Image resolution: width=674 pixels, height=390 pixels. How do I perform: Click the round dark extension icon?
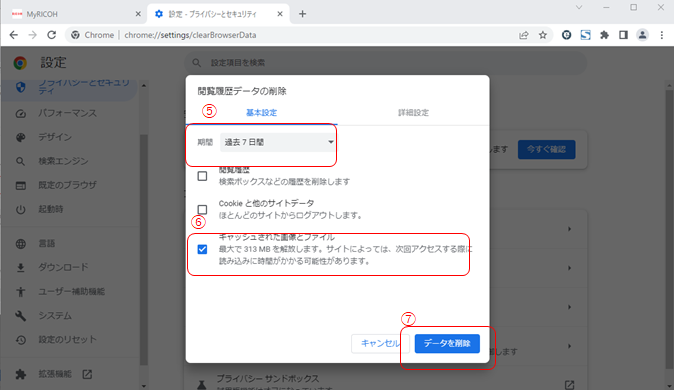coord(567,35)
